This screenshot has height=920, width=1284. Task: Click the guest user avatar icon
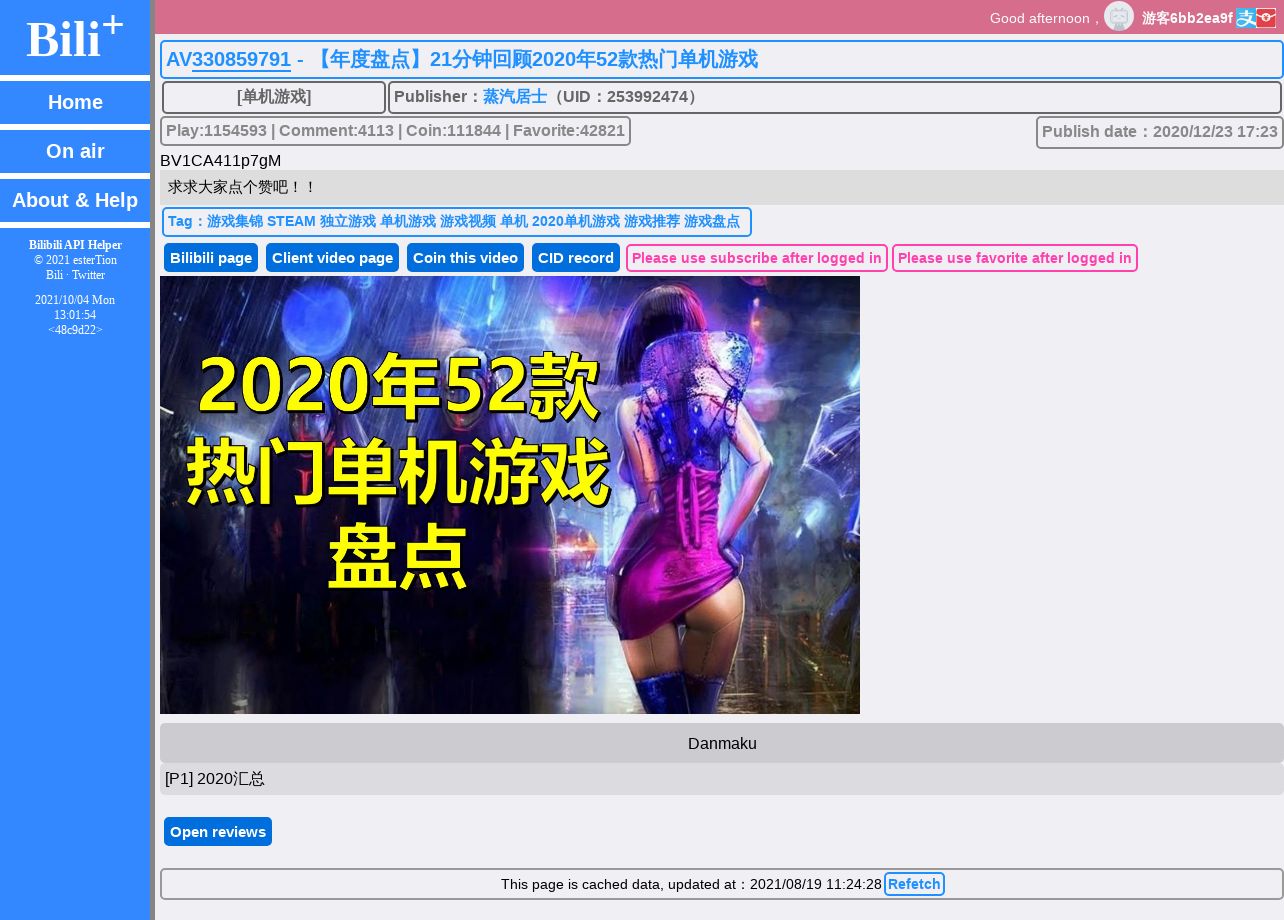pos(1119,17)
